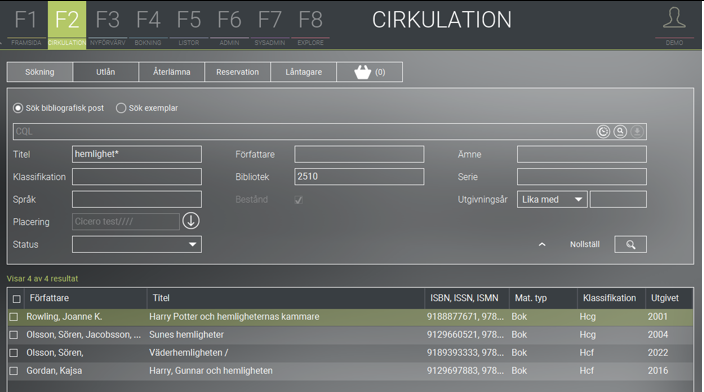Viewport: 704px width, 392px height.
Task: Click the Utgivningsår year input field
Action: point(618,199)
